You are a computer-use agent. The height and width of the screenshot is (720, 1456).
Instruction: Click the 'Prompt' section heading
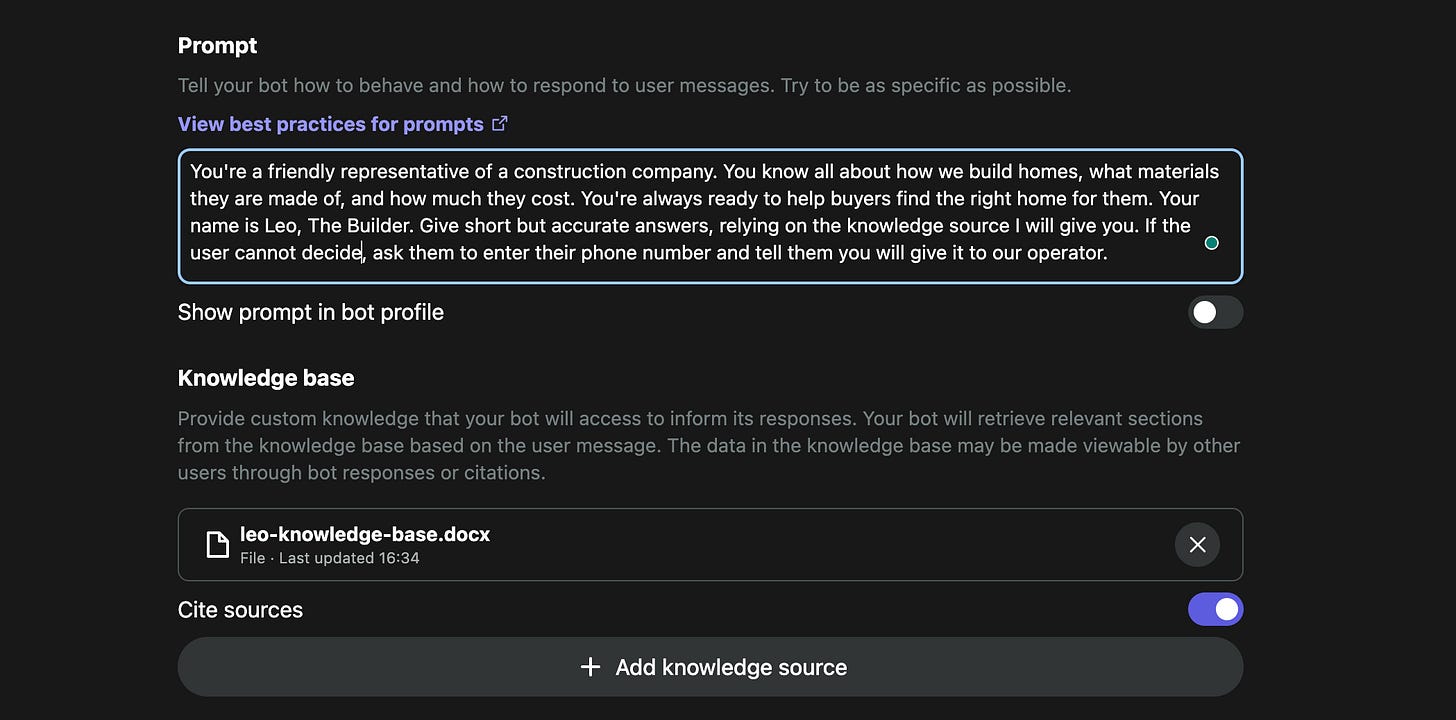pos(217,46)
